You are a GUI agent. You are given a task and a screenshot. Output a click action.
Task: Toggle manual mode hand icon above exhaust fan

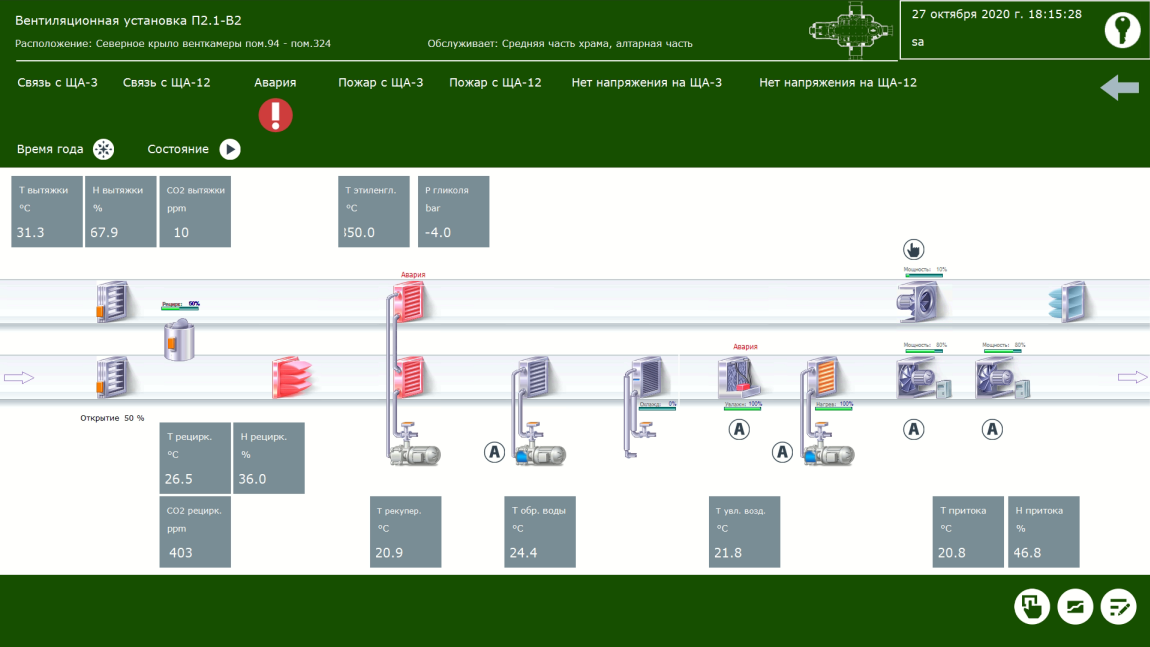(913, 250)
